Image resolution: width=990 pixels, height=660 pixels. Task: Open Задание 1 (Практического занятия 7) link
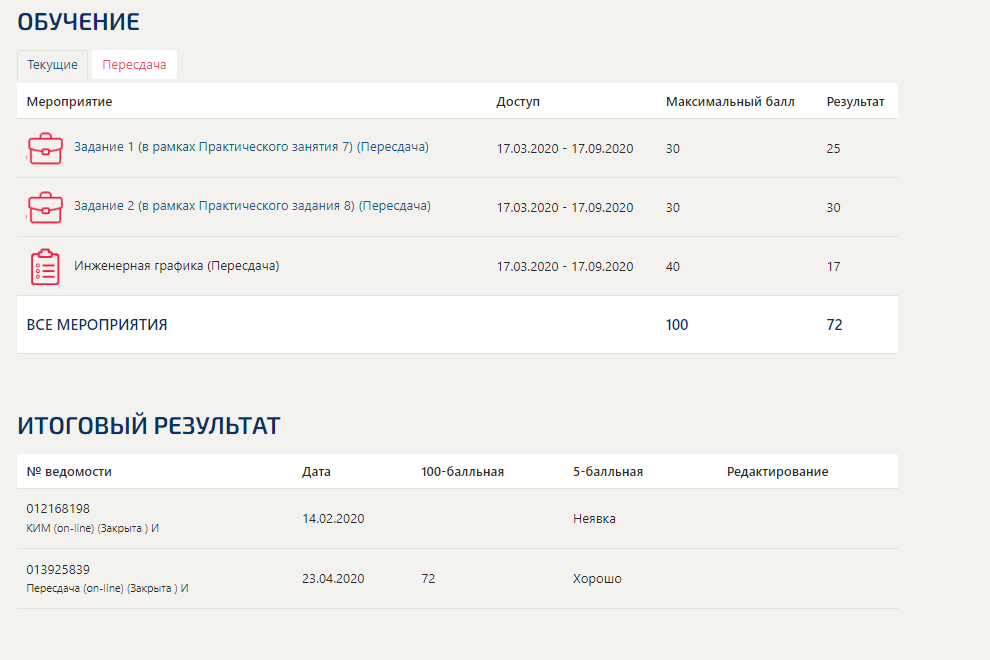pyautogui.click(x=251, y=147)
